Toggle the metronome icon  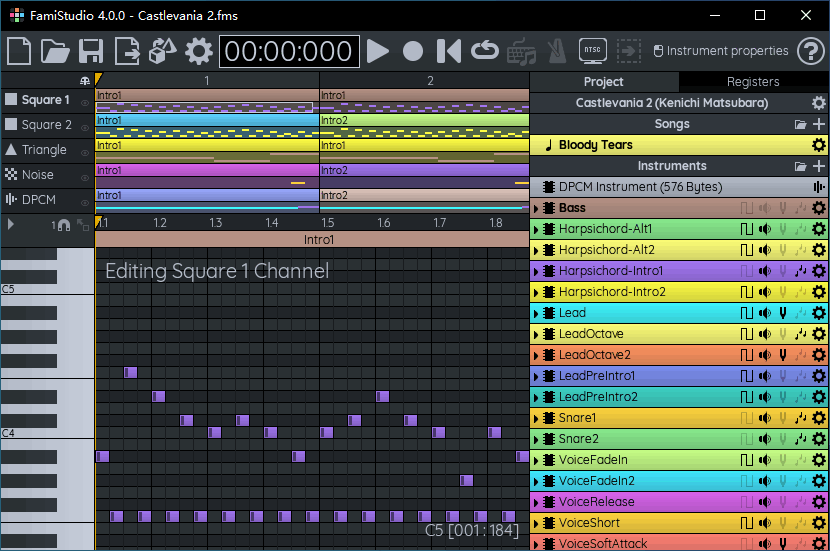[x=555, y=51]
